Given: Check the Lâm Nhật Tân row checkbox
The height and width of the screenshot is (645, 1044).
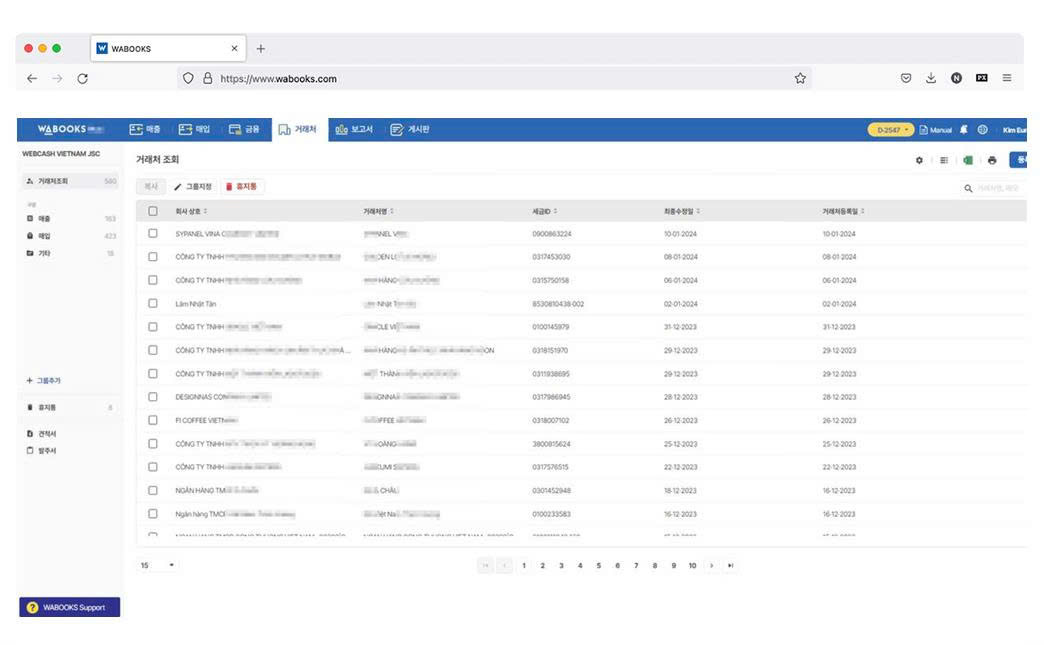Looking at the screenshot, I should pyautogui.click(x=153, y=304).
